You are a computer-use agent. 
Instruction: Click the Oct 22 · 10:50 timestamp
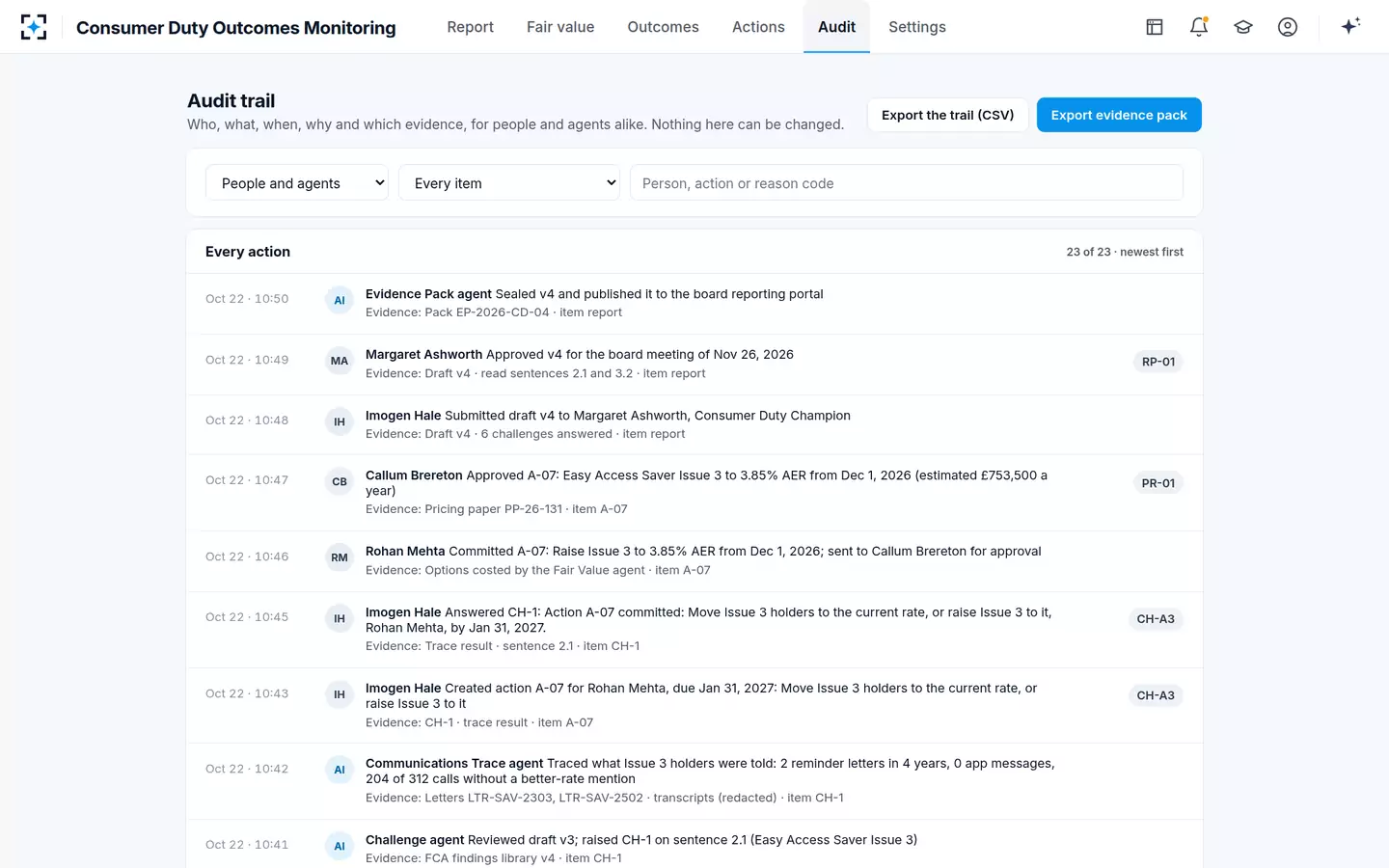point(247,299)
